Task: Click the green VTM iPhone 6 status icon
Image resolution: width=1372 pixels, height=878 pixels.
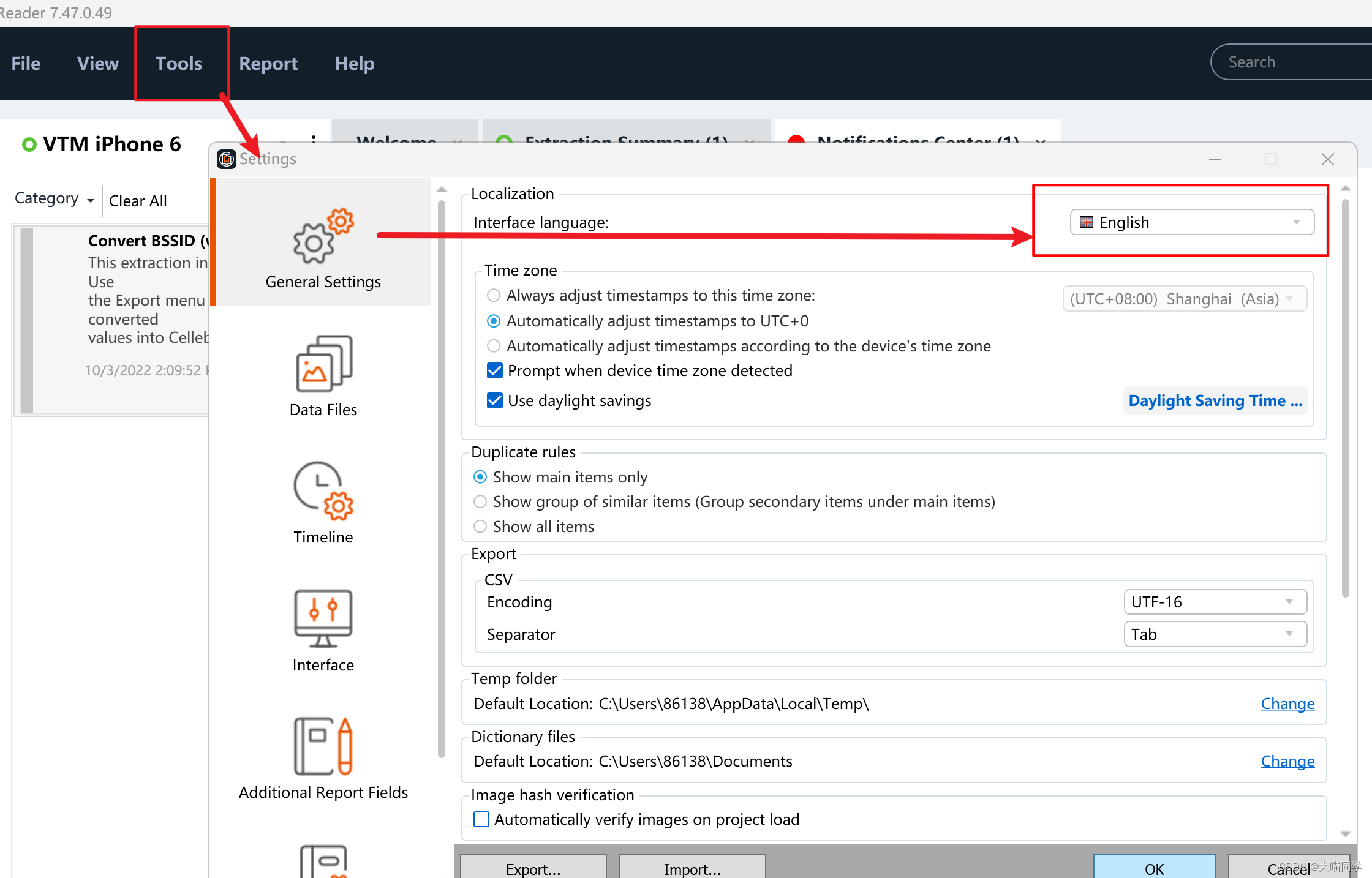Action: coord(29,144)
